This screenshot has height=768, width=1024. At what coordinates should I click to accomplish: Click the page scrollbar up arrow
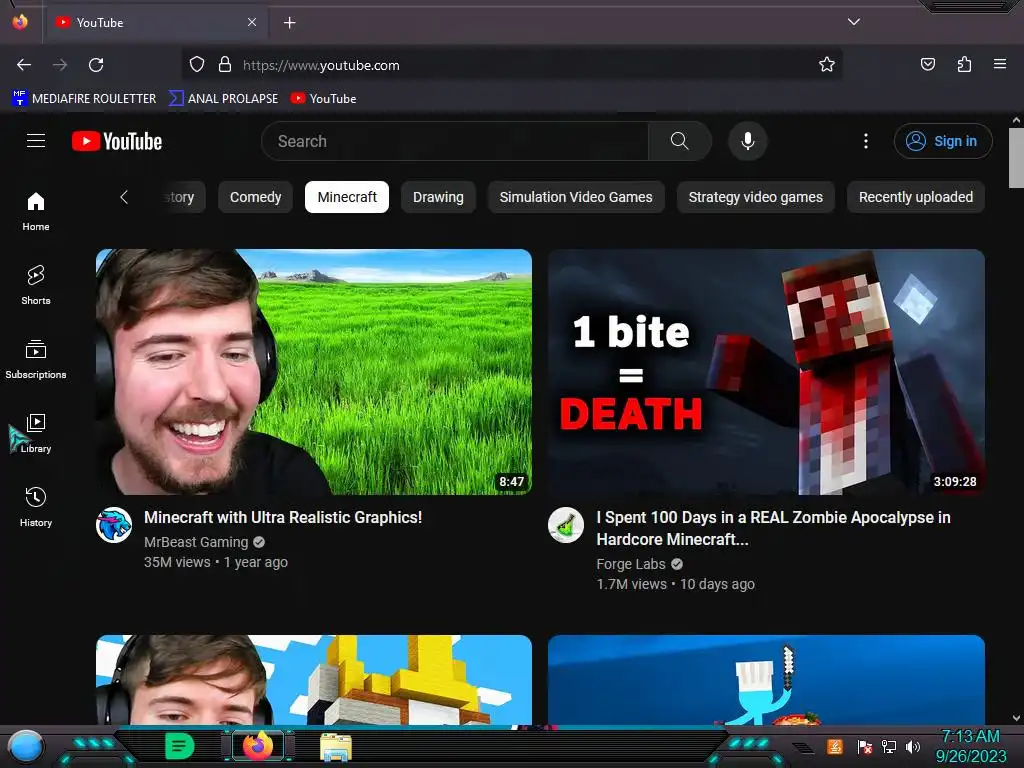coord(1016,120)
